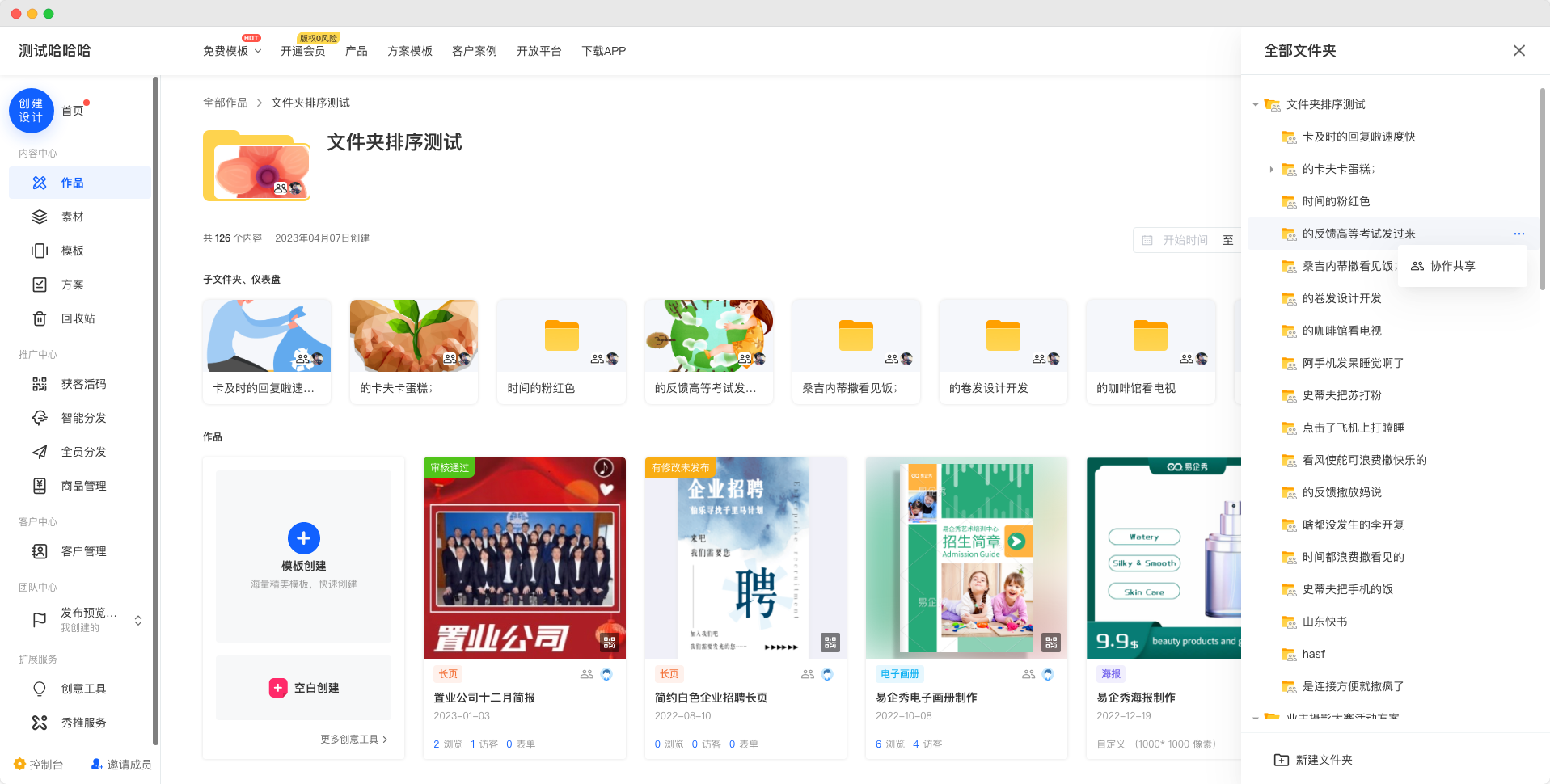Screen dimensions: 1550x784
Task: Open the 卡及时的回复啦速 subfolder card
Action: (267, 352)
